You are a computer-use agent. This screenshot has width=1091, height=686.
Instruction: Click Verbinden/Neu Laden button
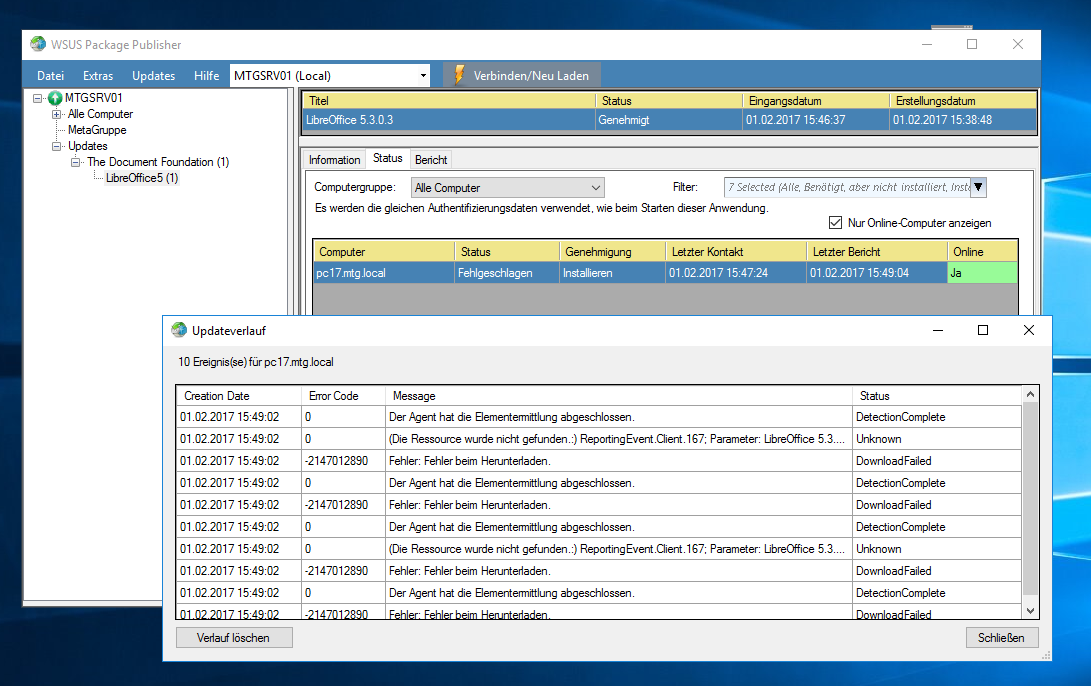[x=521, y=75]
